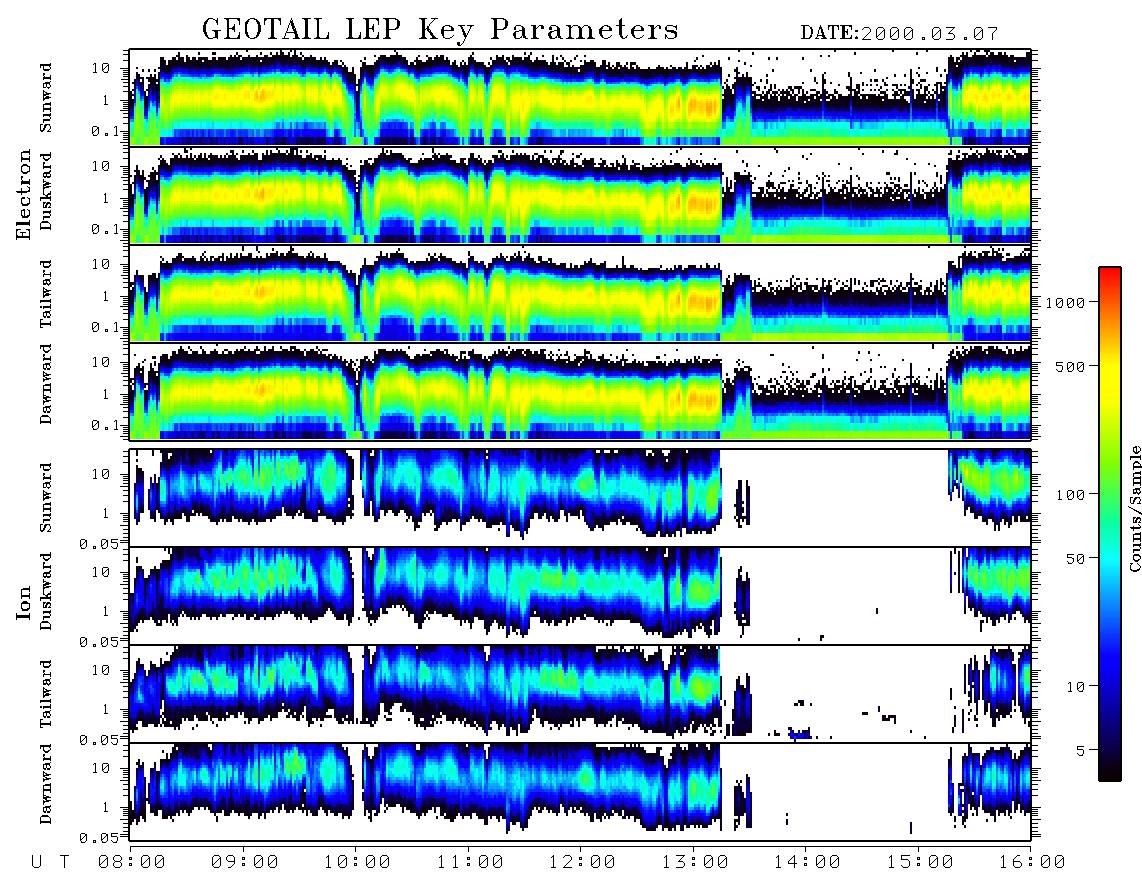The width and height of the screenshot is (1142, 880).
Task: Click the 0.05 tick of Ion Sunward axis
Action: pos(99,543)
